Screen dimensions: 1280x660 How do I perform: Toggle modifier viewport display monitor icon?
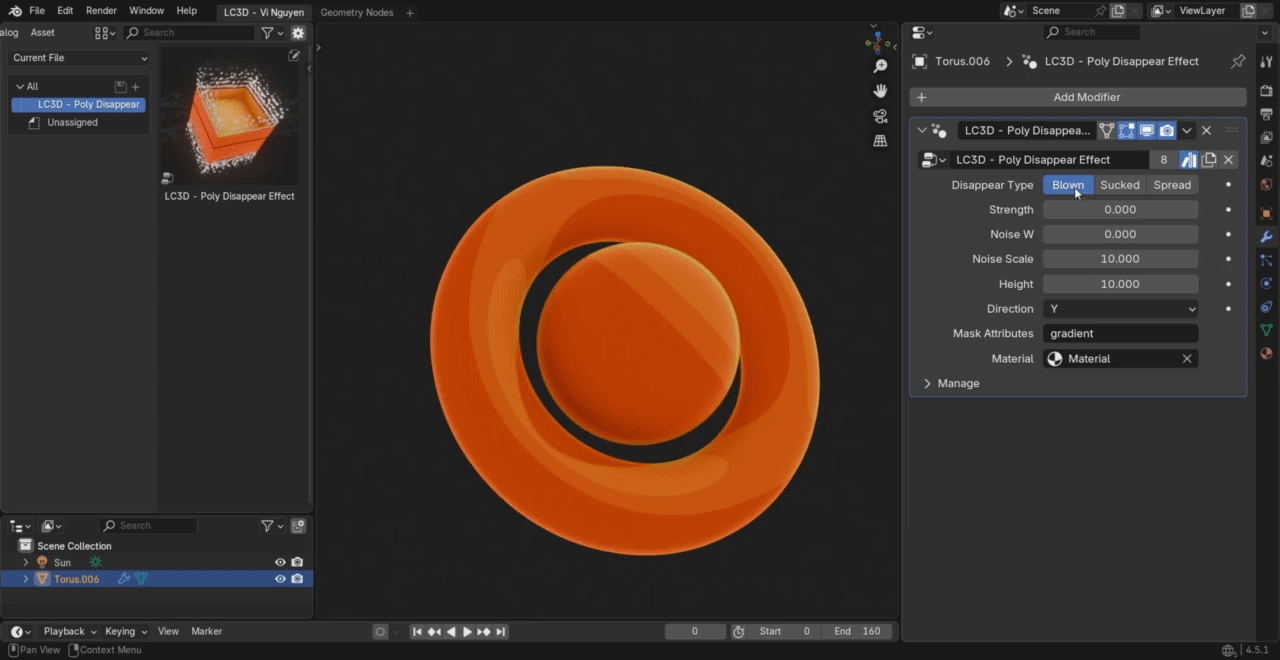(1147, 131)
